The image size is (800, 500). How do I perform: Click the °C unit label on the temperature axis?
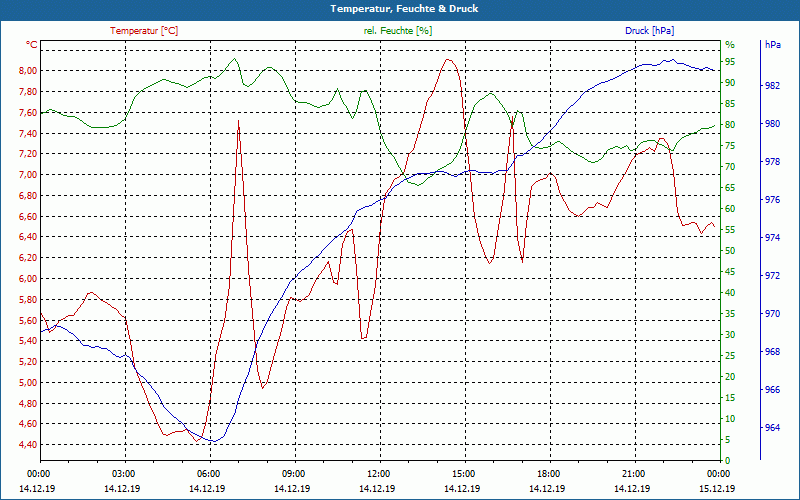(x=32, y=44)
